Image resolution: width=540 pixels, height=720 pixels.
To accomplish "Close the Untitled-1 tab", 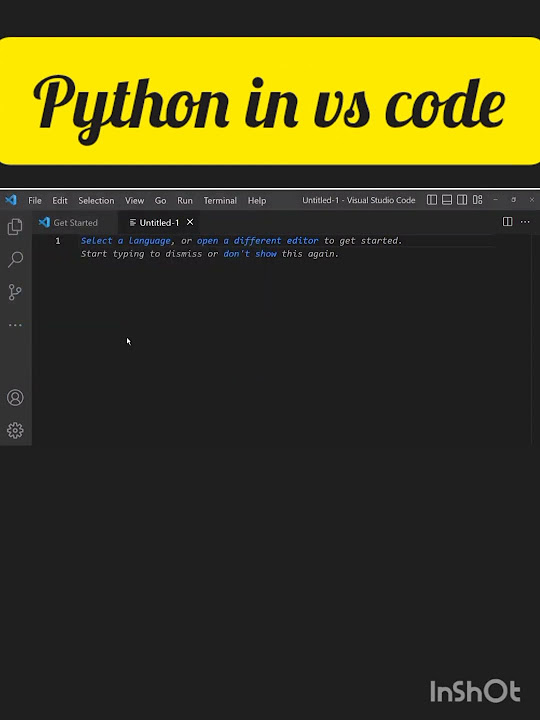I will click(190, 222).
